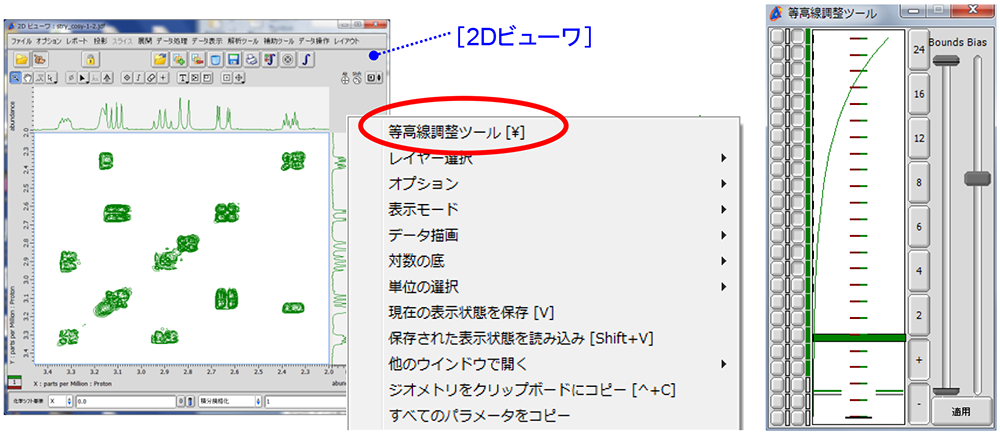Toggle the bottom-left contour level checkbox
Viewport: 1000px width, 436px height.
coord(775,415)
